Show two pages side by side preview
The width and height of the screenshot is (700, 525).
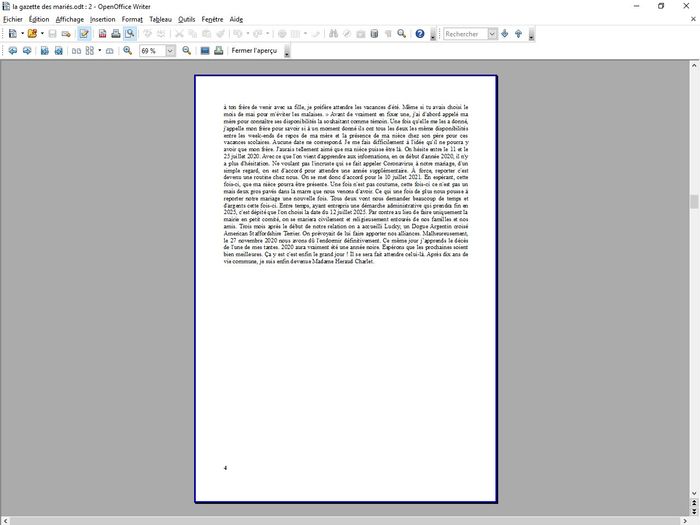click(76, 51)
